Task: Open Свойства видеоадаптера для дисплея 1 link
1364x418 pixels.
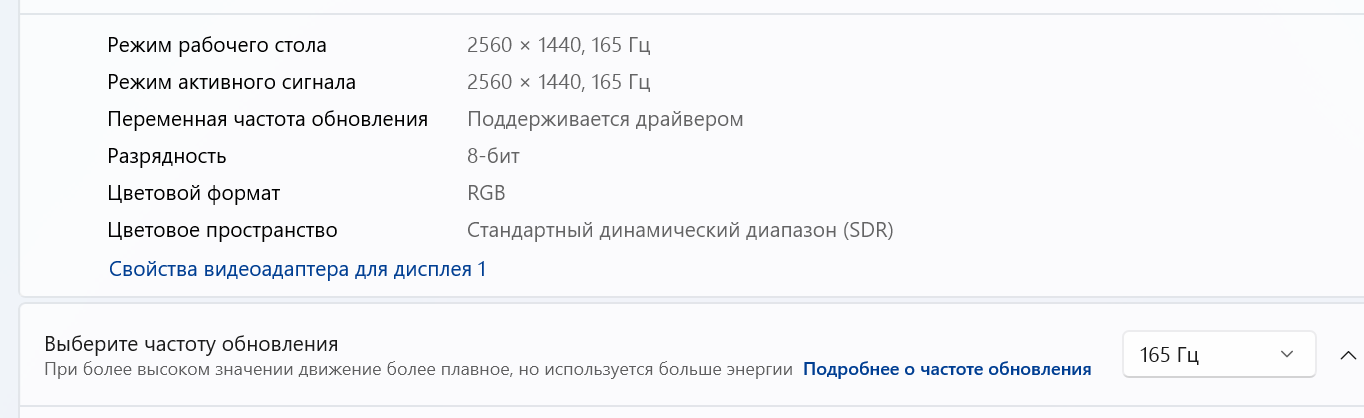Action: pos(297,269)
